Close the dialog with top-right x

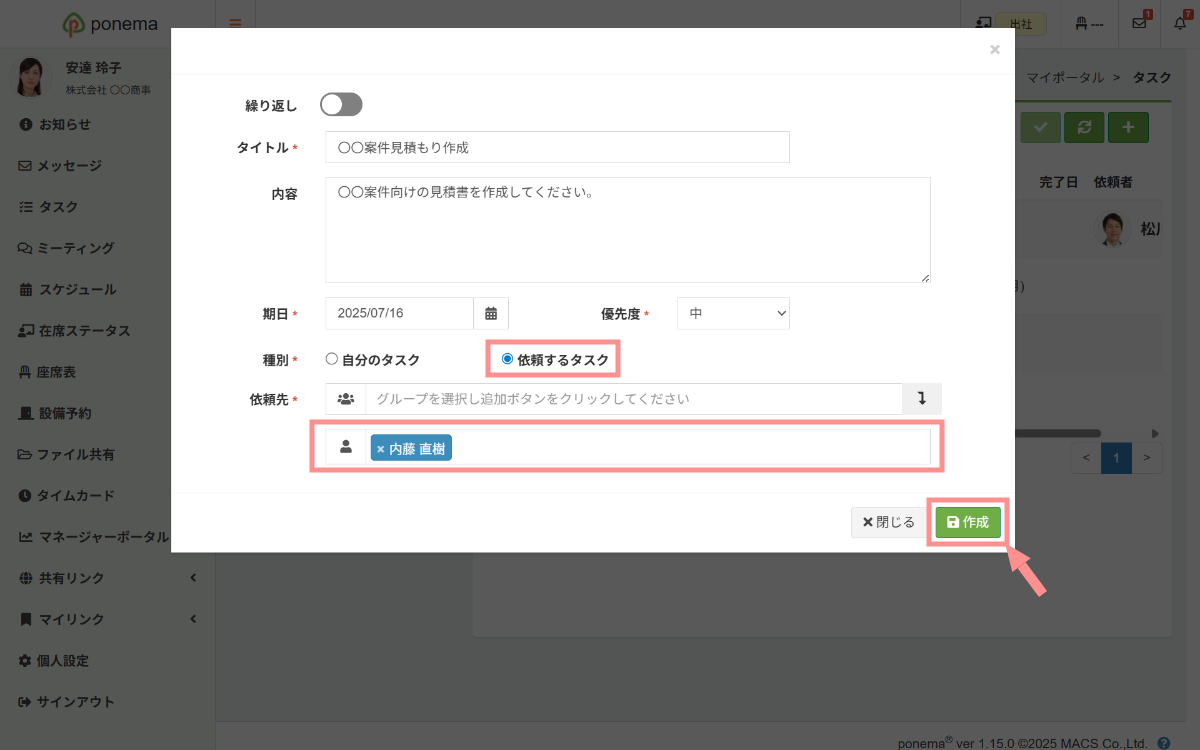(x=994, y=49)
